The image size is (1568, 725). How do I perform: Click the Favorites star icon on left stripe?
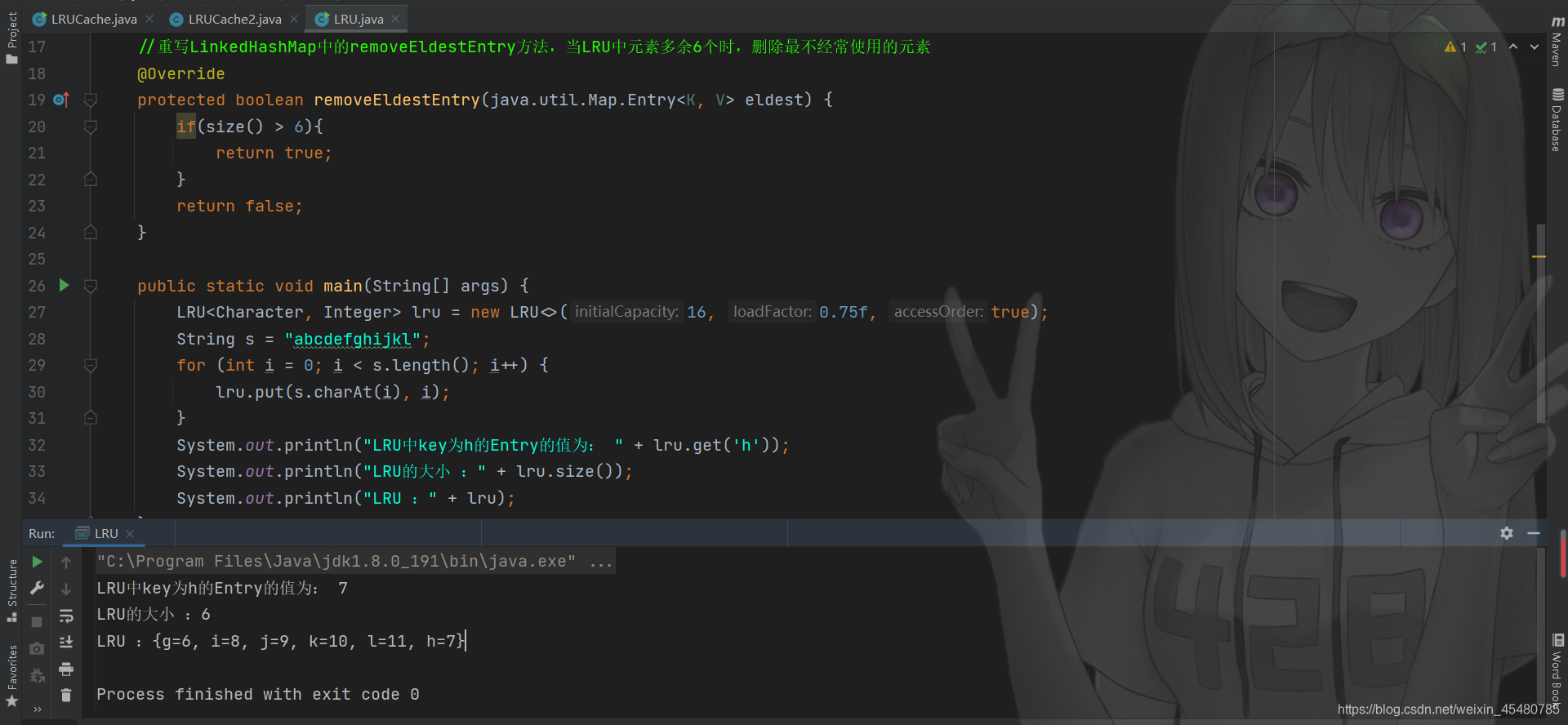[x=11, y=701]
